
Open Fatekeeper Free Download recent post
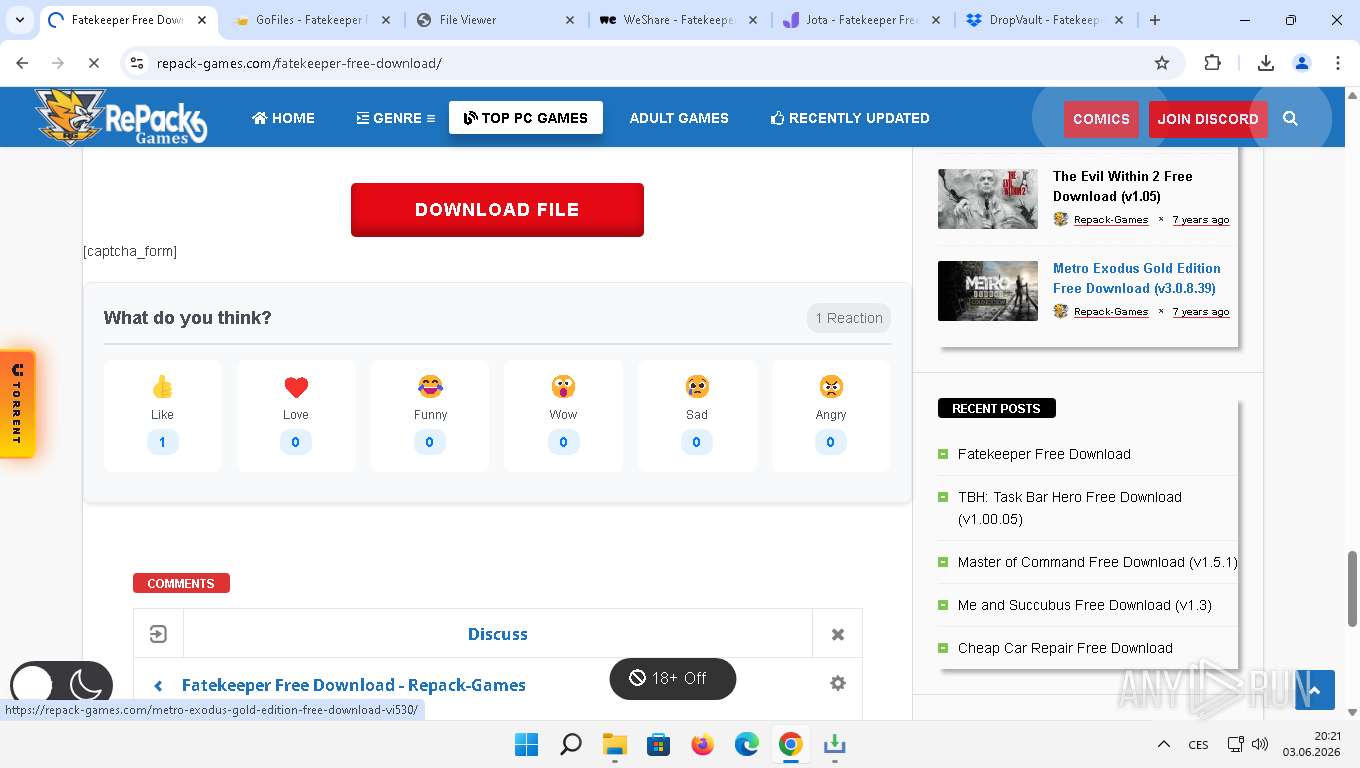coord(1044,454)
